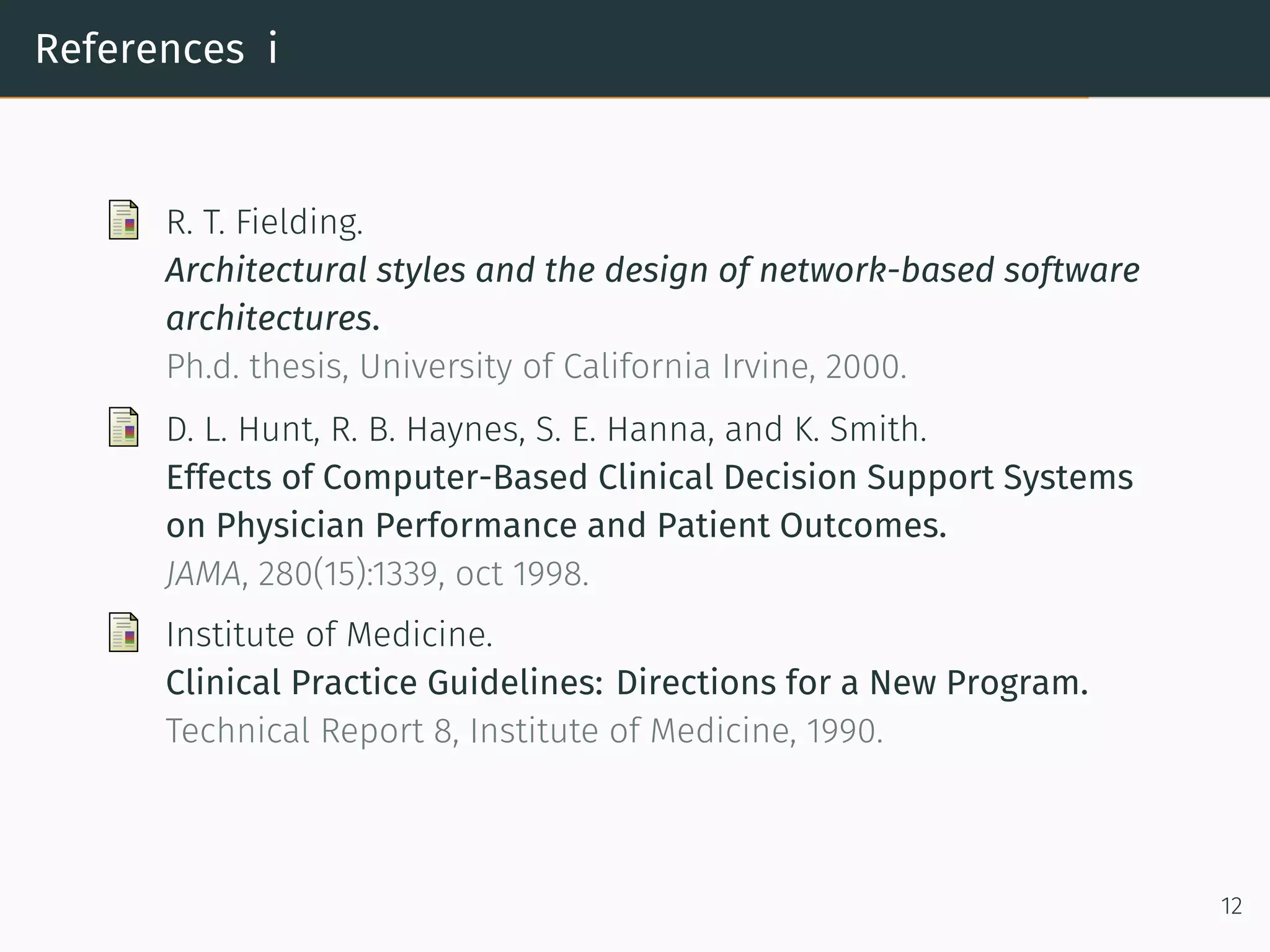The width and height of the screenshot is (1270, 952).
Task: Open "Clinical Practice Guidelines: Directions for a New Program."
Action: [x=627, y=683]
